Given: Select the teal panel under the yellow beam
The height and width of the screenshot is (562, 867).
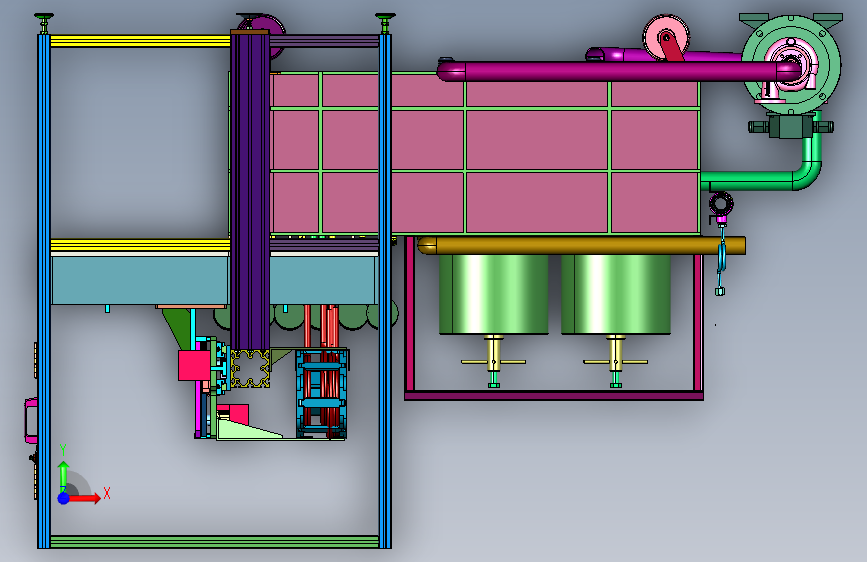Looking at the screenshot, I should click(x=140, y=280).
